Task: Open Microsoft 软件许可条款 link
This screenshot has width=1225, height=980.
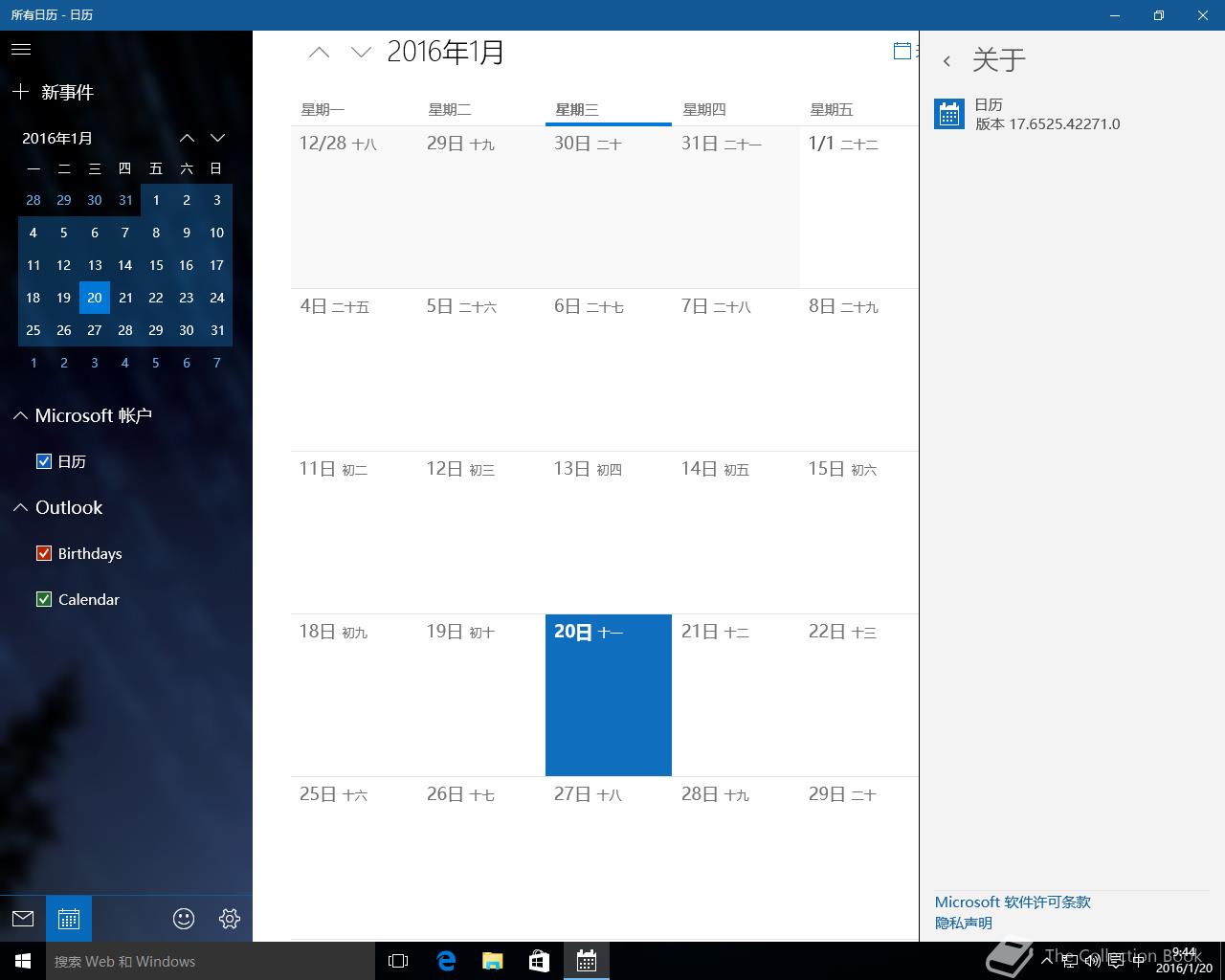Action: point(1013,902)
